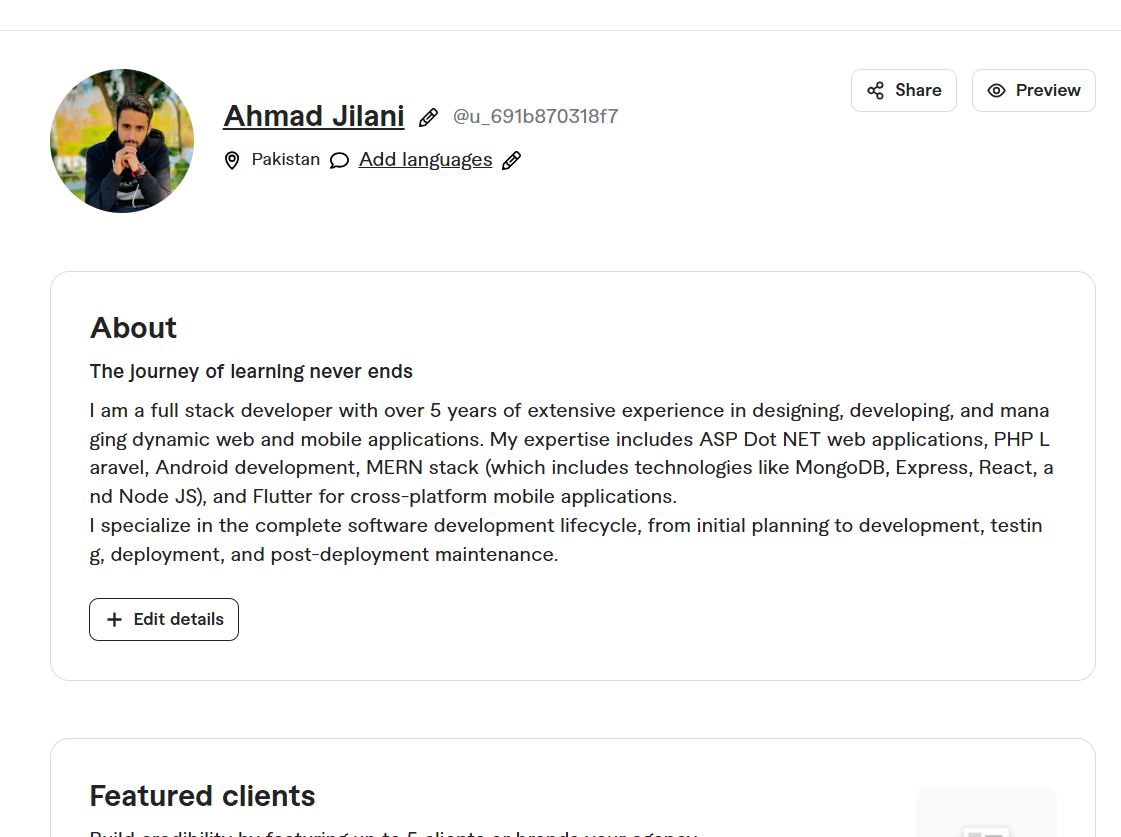Open the Share button

(904, 91)
